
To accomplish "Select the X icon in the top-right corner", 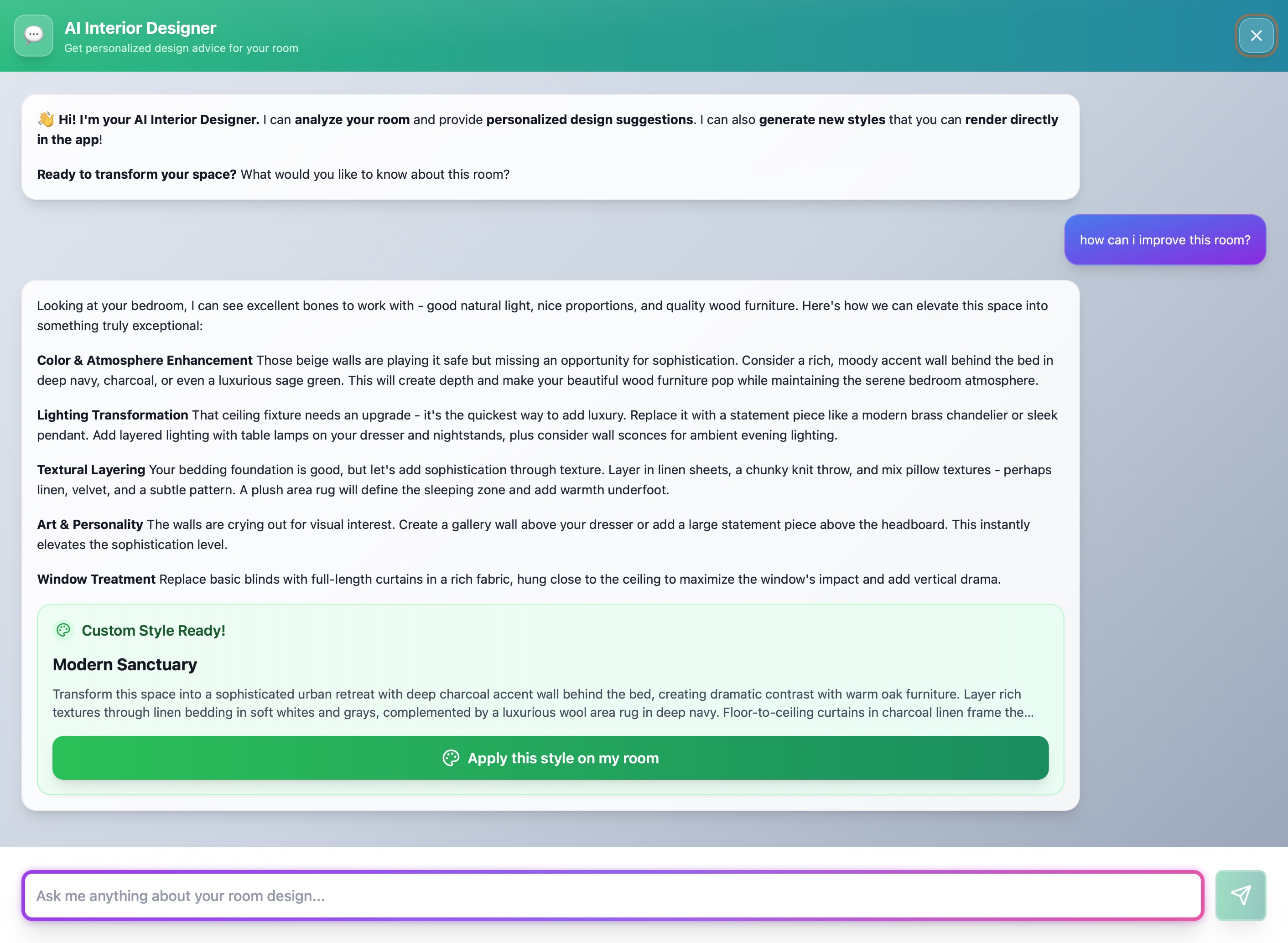I will (1256, 36).
